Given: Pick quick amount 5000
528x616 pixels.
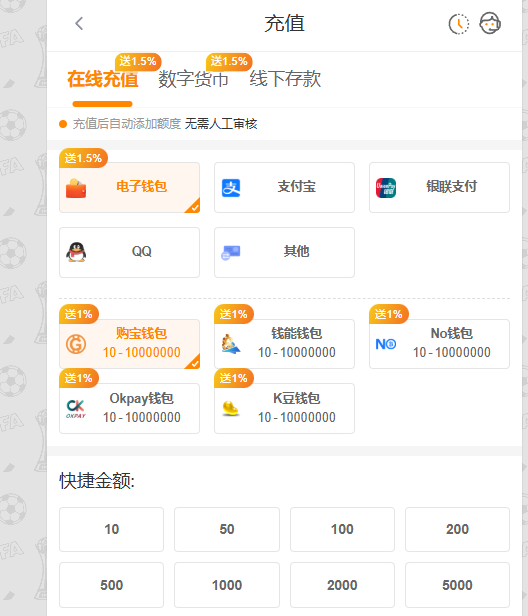Looking at the screenshot, I should click(457, 585).
